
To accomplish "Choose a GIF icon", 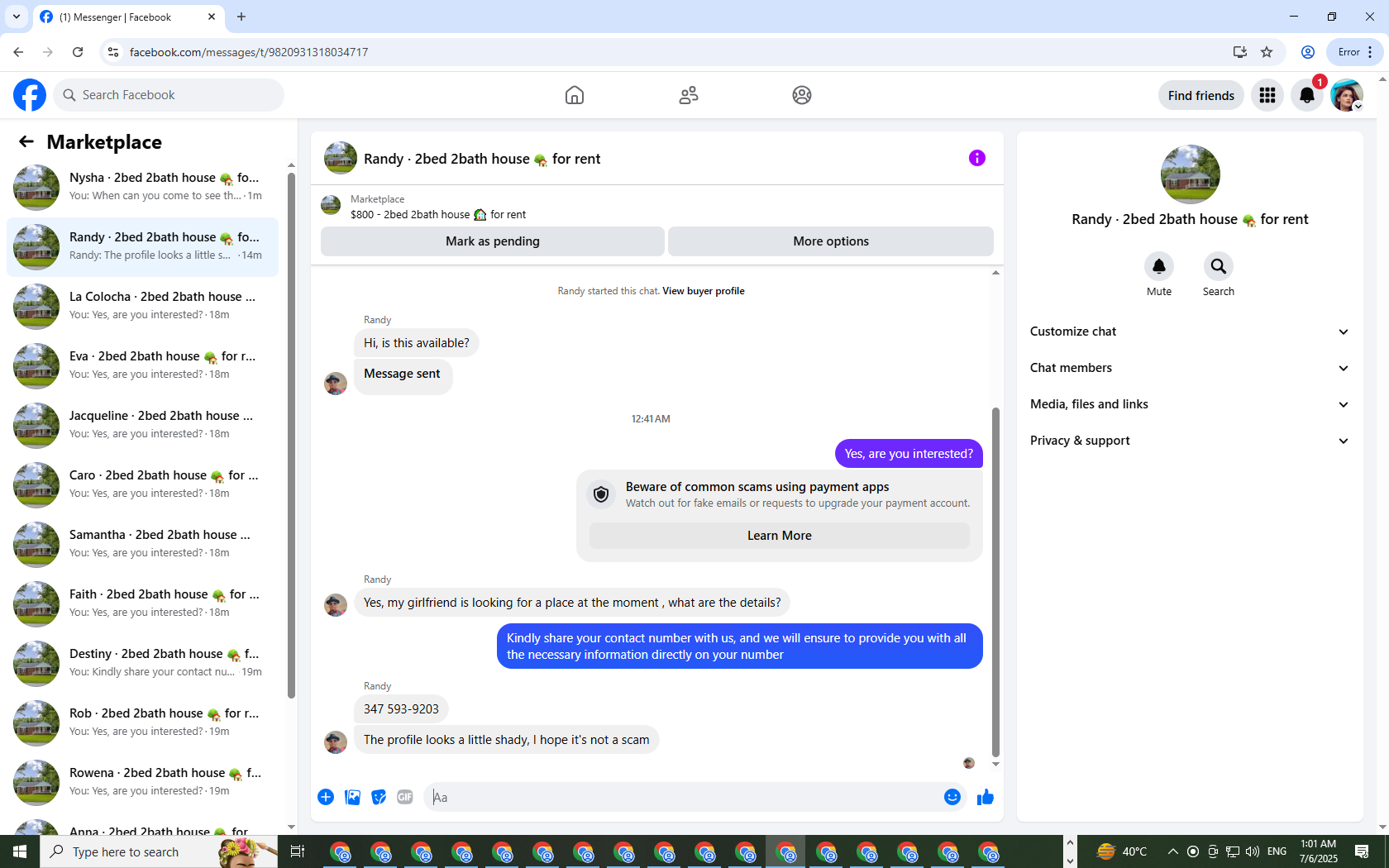I will (x=405, y=797).
